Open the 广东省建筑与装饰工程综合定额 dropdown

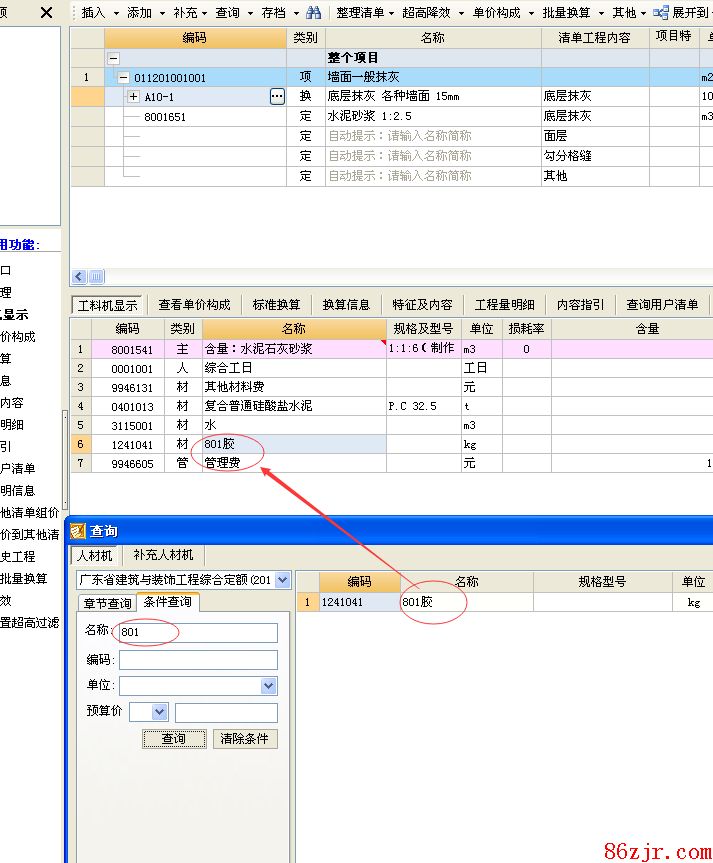[x=282, y=580]
